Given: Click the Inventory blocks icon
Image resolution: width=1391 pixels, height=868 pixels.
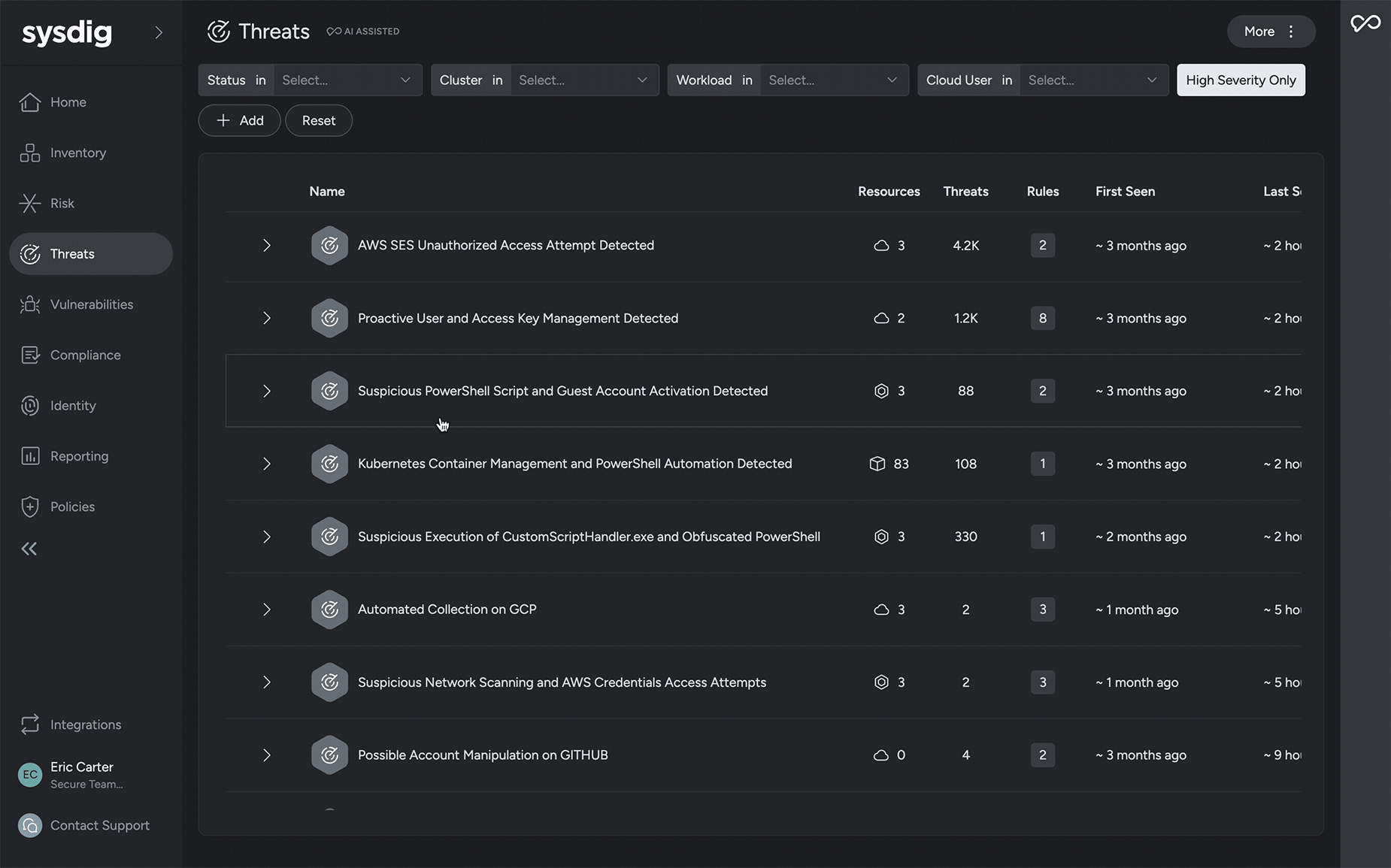Looking at the screenshot, I should (30, 153).
